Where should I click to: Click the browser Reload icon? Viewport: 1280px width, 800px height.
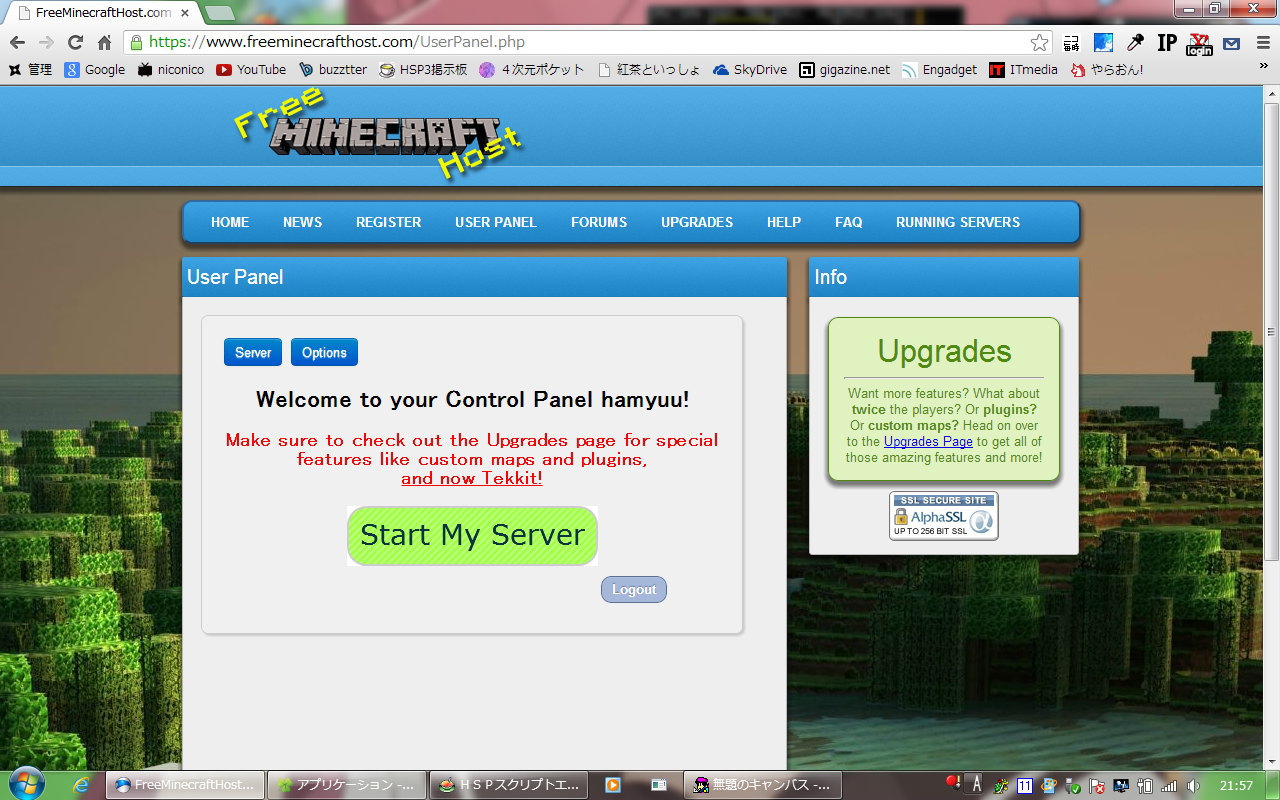[75, 42]
